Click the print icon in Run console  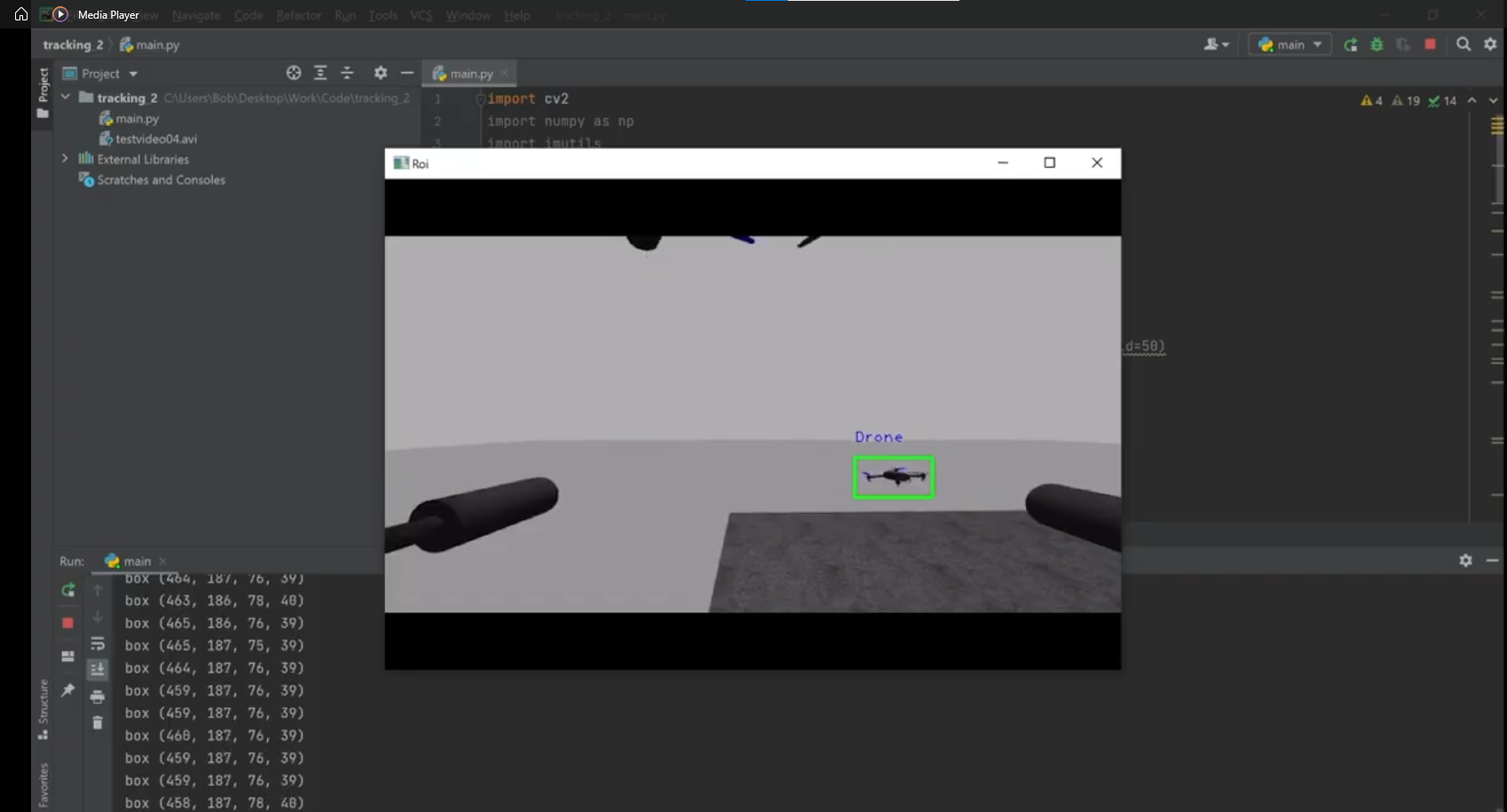[x=98, y=697]
